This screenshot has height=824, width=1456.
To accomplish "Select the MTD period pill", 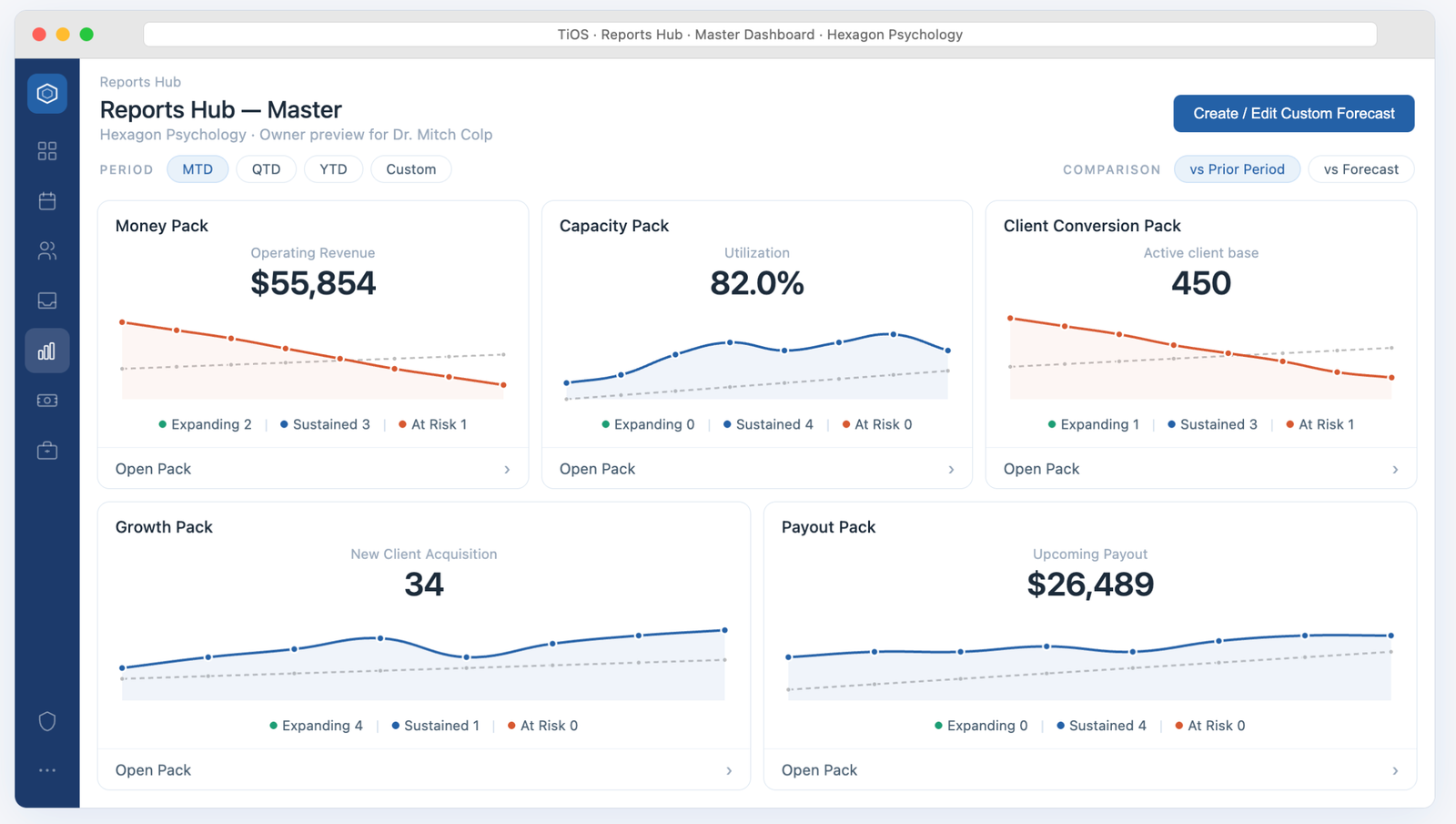I will [x=197, y=169].
